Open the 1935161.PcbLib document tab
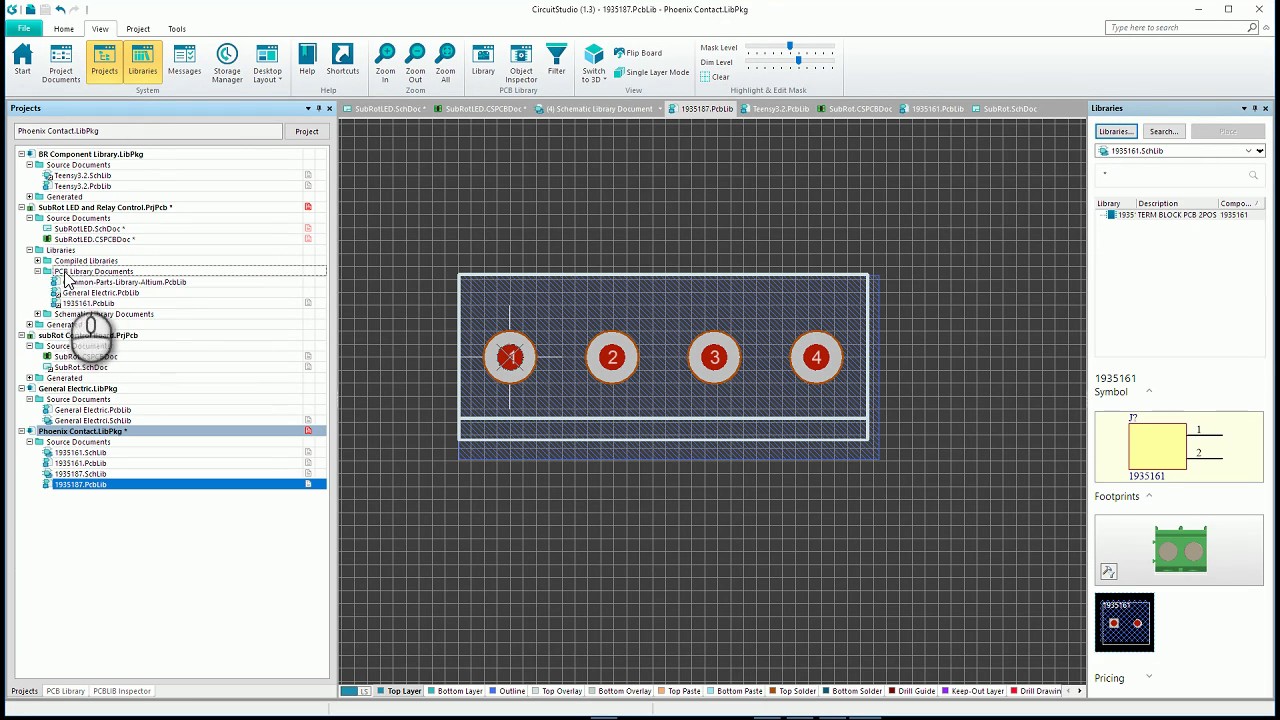1280x720 pixels. (x=933, y=108)
